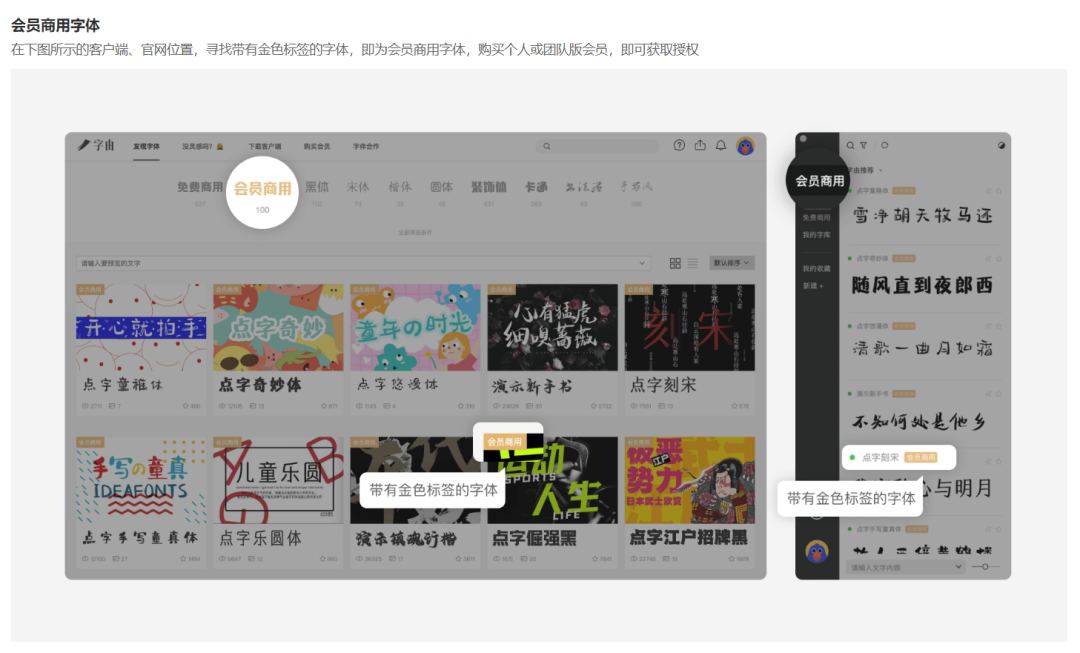This screenshot has height=653, width=1080.
Task: Open 我的字库 in client sidebar
Action: coord(816,234)
